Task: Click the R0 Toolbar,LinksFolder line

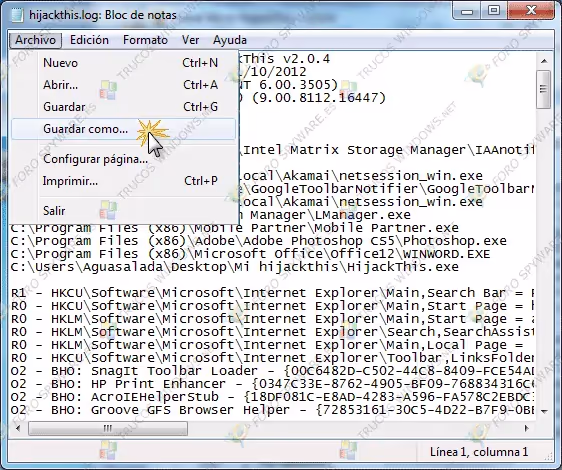Action: pyautogui.click(x=272, y=358)
